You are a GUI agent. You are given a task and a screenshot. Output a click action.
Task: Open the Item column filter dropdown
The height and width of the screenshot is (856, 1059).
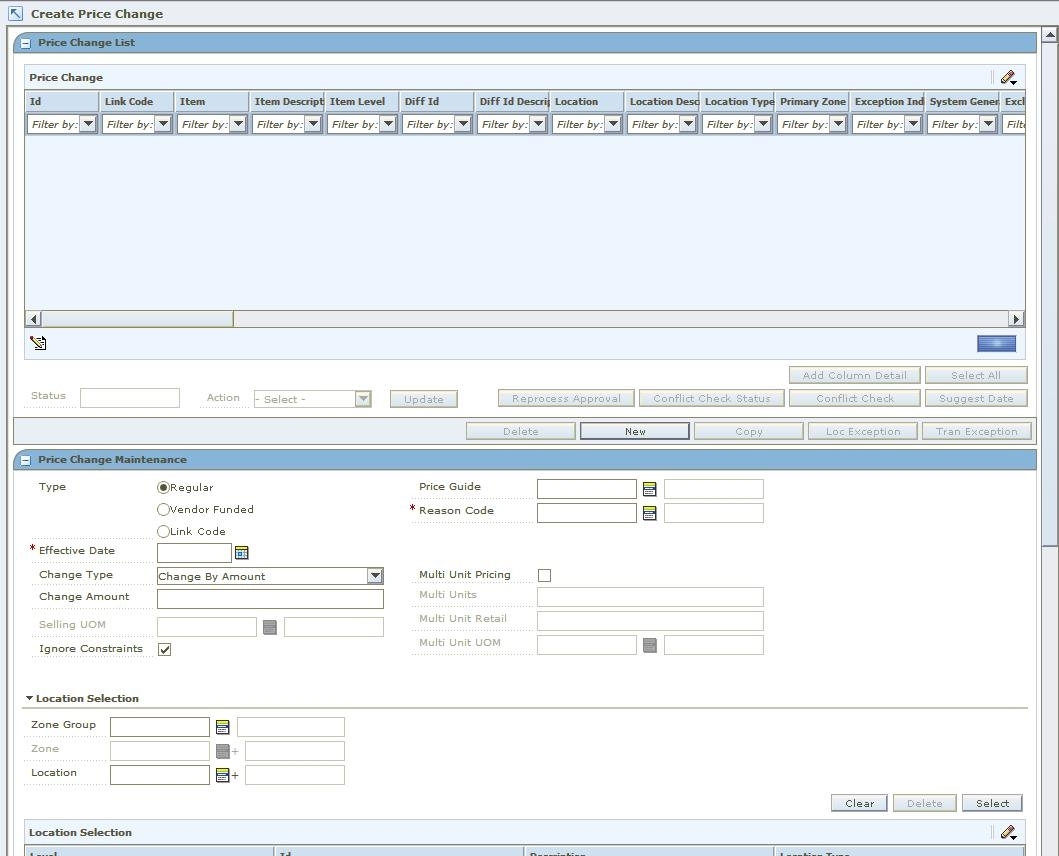238,124
